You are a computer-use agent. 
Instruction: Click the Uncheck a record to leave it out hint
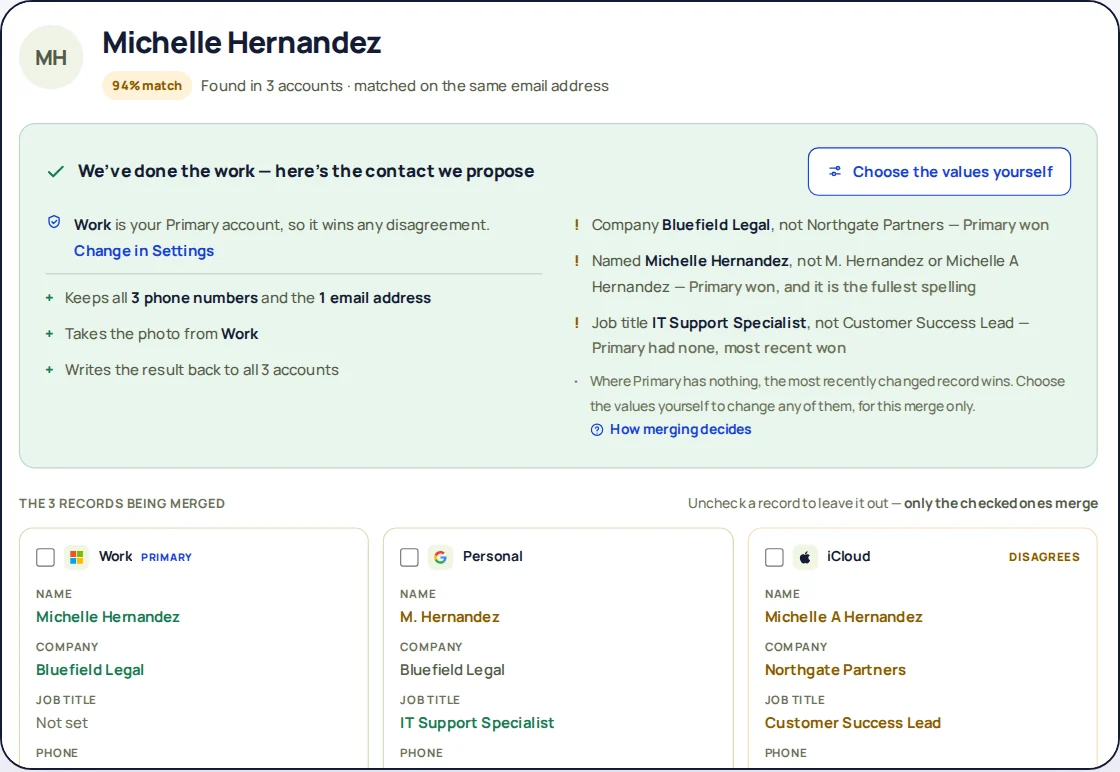893,503
